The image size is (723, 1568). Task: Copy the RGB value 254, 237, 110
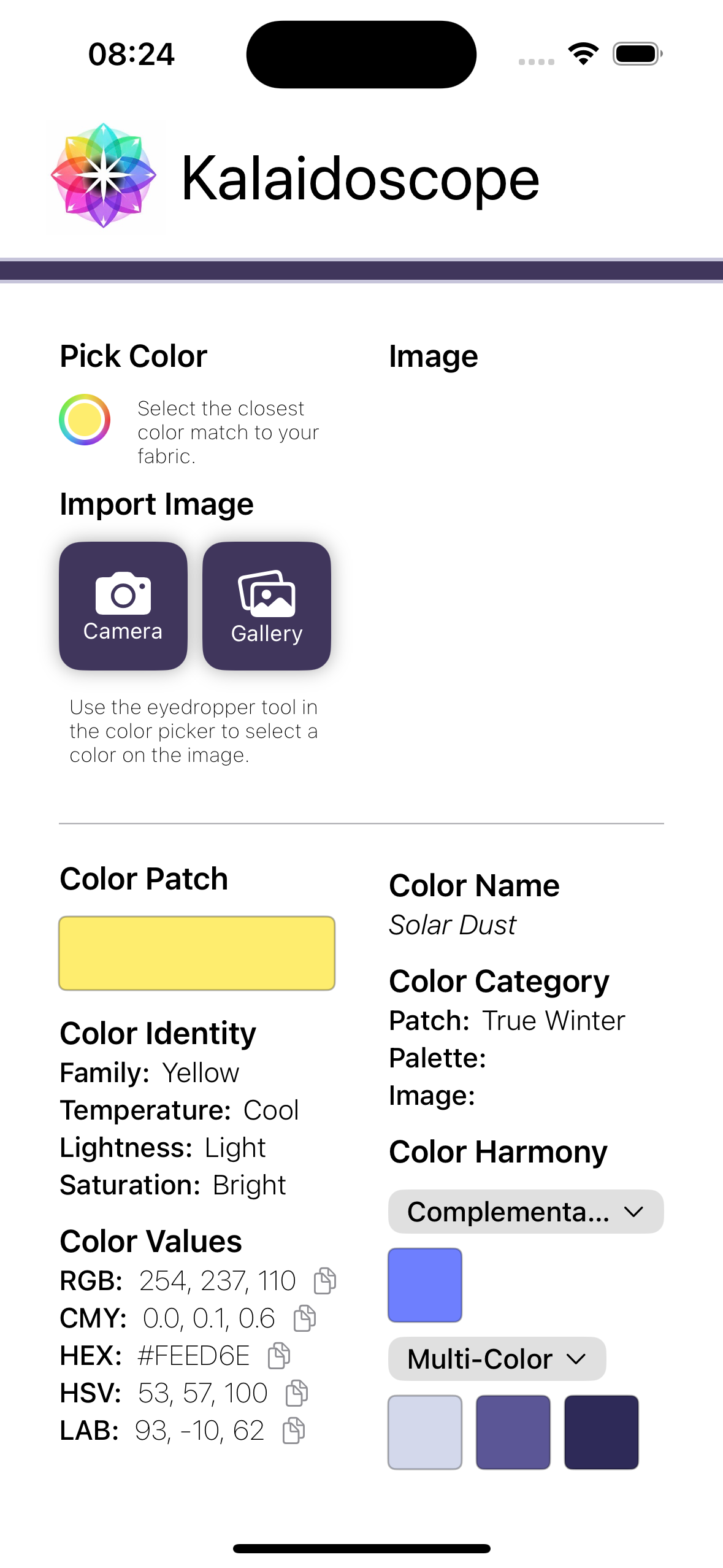(x=325, y=1281)
